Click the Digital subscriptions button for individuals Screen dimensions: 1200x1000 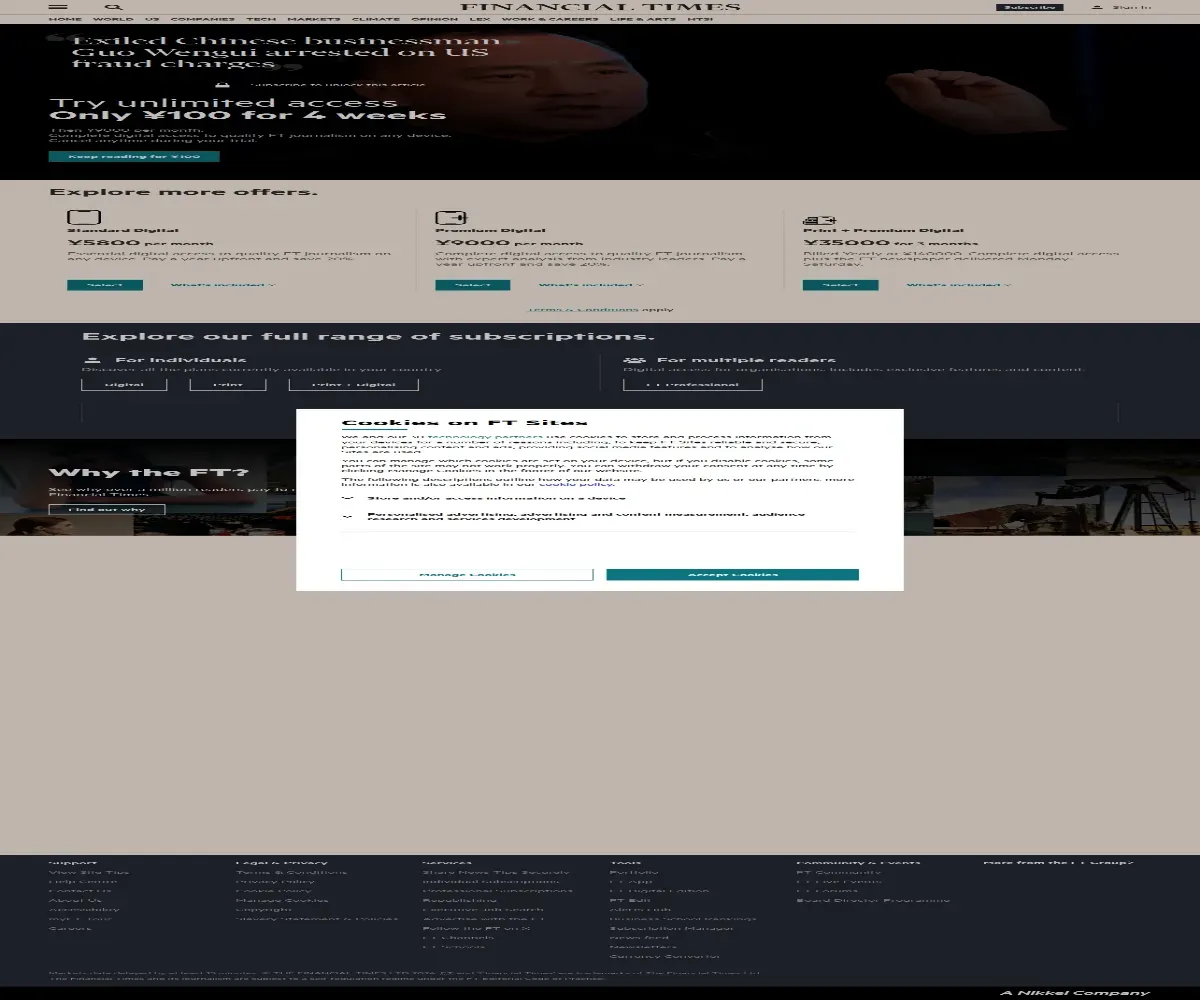(124, 384)
